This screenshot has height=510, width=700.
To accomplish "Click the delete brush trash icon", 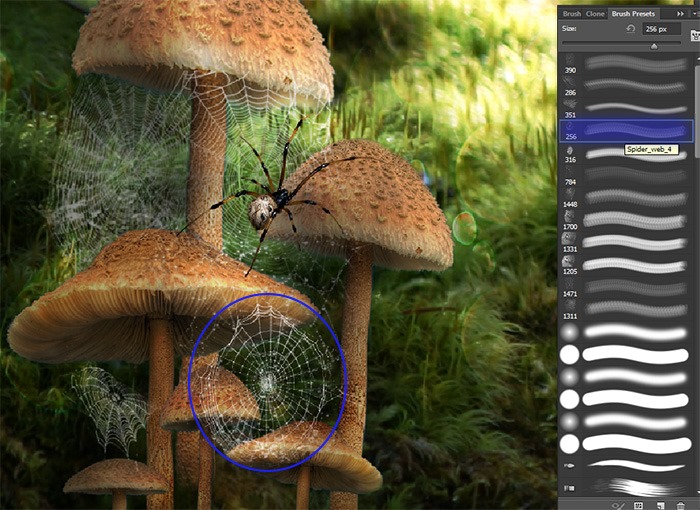I will [680, 506].
